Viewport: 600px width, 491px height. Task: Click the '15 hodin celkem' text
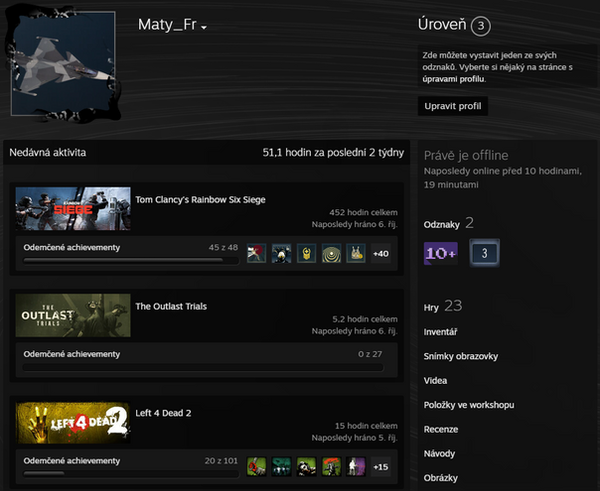(x=366, y=426)
